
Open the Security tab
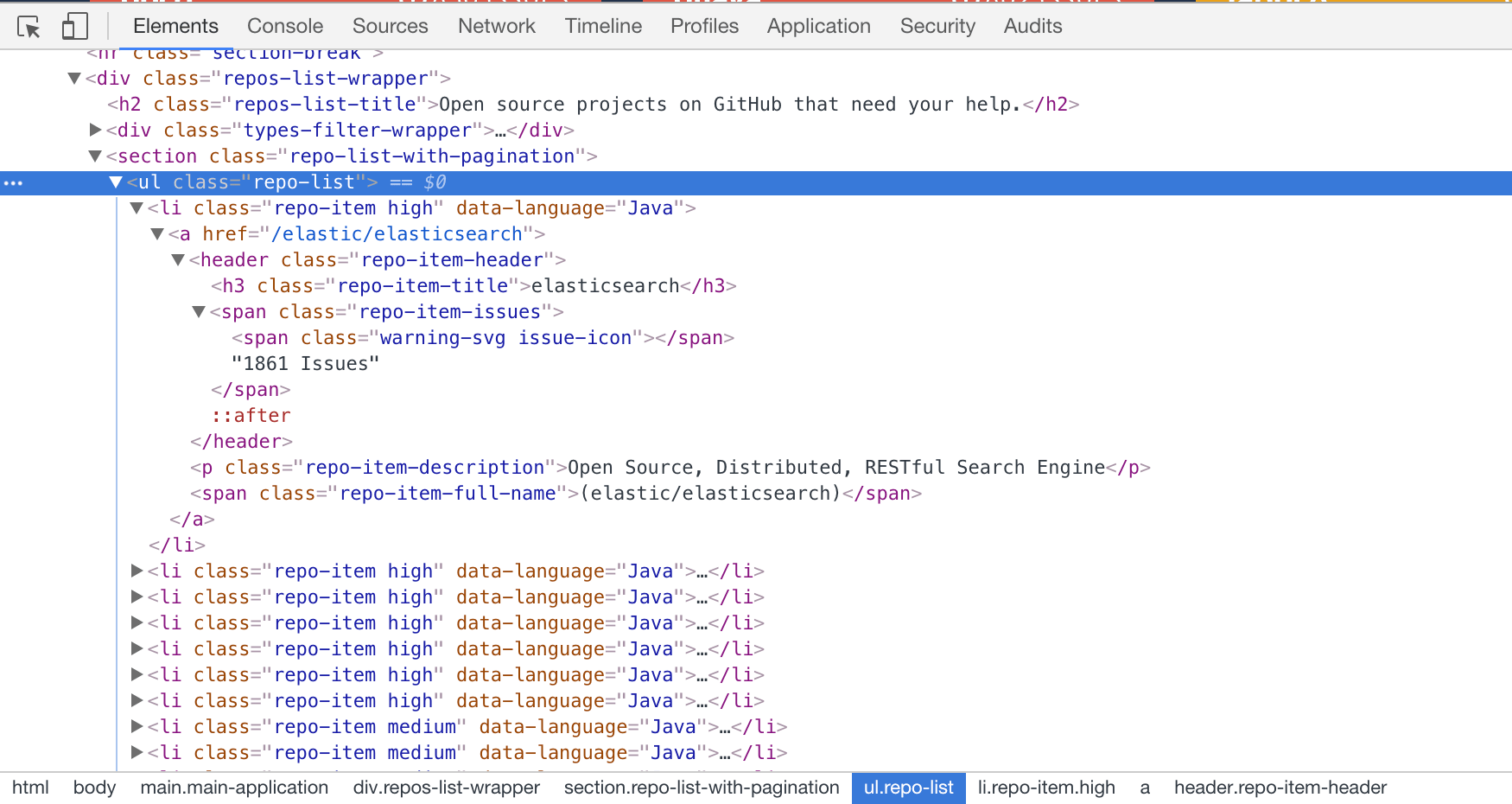[x=937, y=26]
